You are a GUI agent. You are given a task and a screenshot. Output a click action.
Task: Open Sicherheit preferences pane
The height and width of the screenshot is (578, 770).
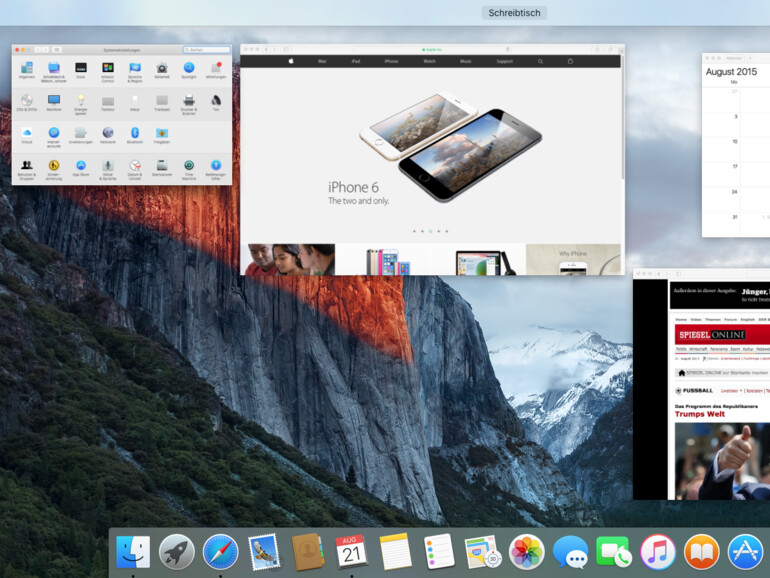click(x=162, y=70)
